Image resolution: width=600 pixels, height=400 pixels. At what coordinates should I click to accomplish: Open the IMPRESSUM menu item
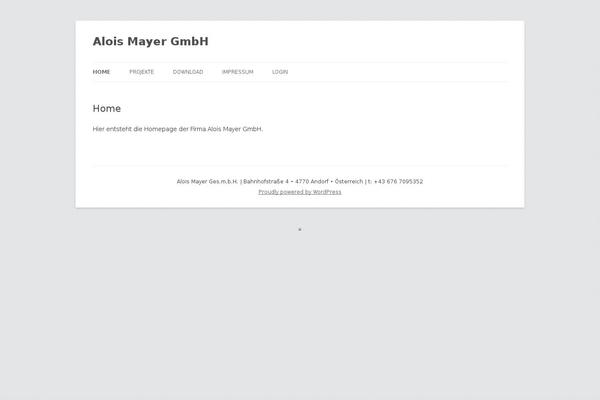[238, 72]
